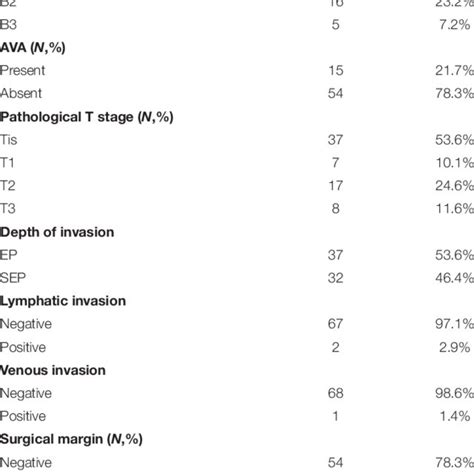Select the T3 row label

[x=8, y=209]
